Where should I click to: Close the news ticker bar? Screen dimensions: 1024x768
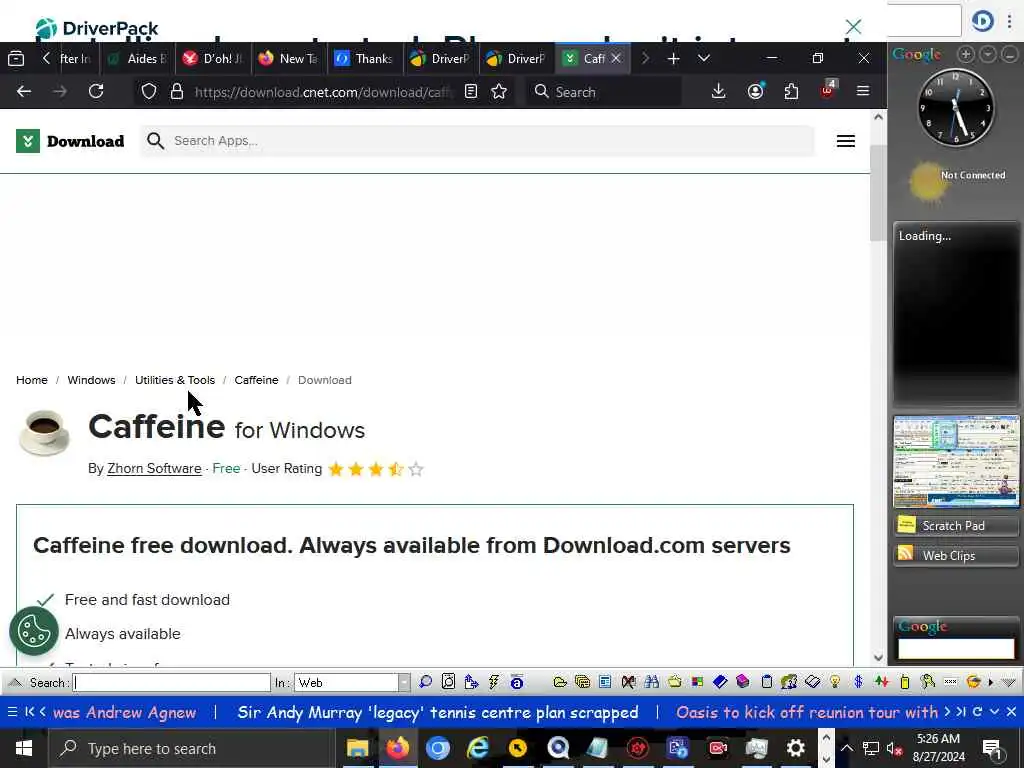click(1011, 712)
